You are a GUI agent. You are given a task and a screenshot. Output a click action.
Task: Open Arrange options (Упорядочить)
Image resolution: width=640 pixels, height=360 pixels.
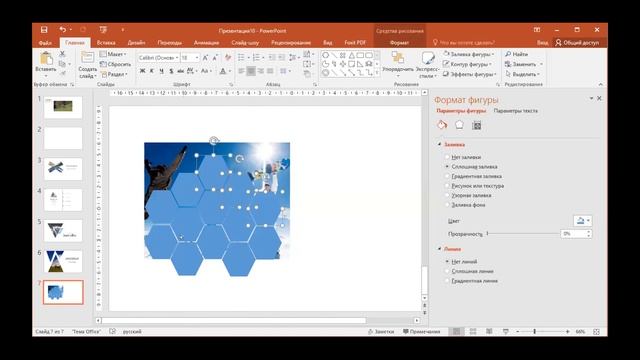pos(398,64)
